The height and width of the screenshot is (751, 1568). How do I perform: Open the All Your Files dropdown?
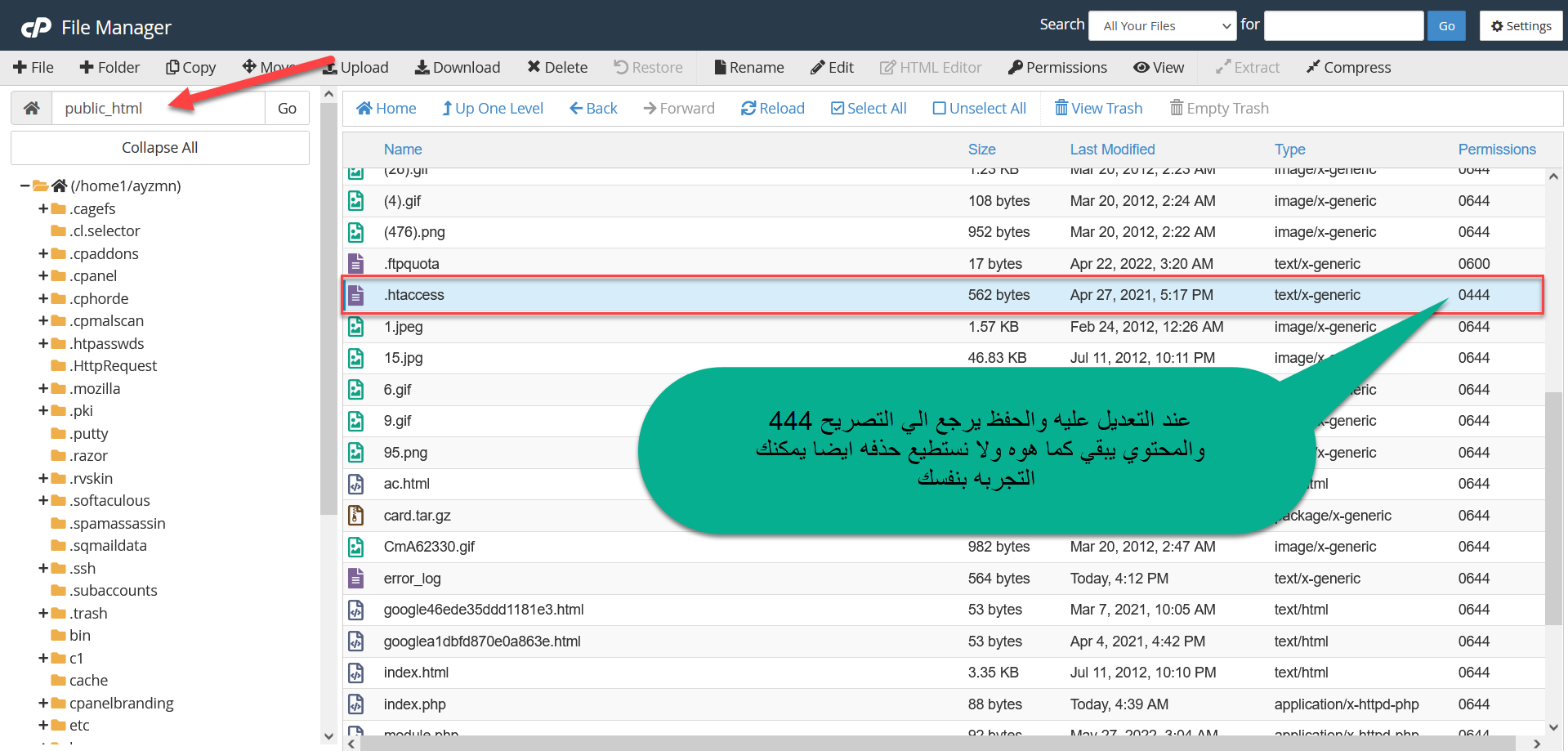(1162, 26)
